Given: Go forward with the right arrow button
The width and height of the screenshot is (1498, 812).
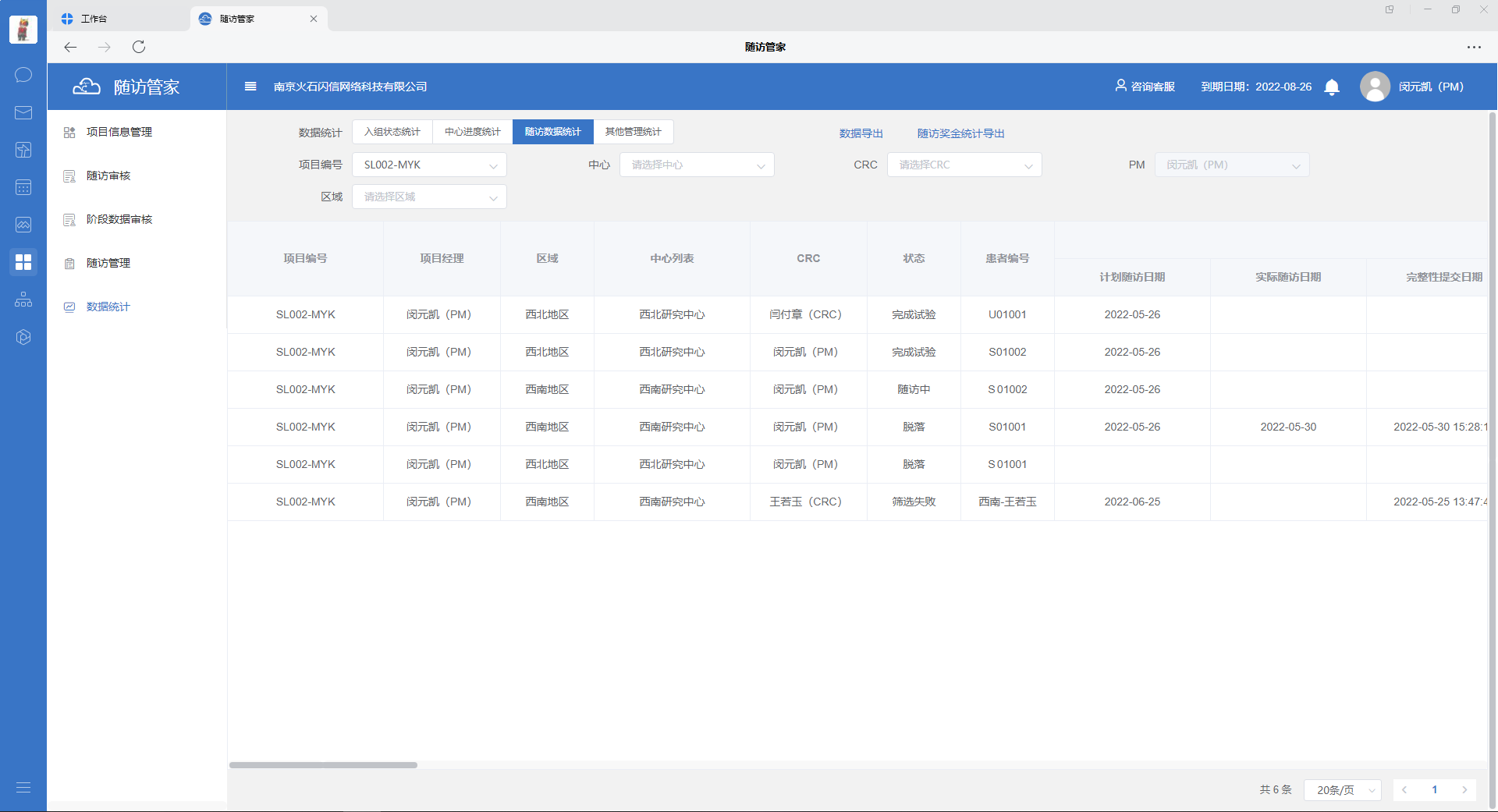Looking at the screenshot, I should (105, 47).
